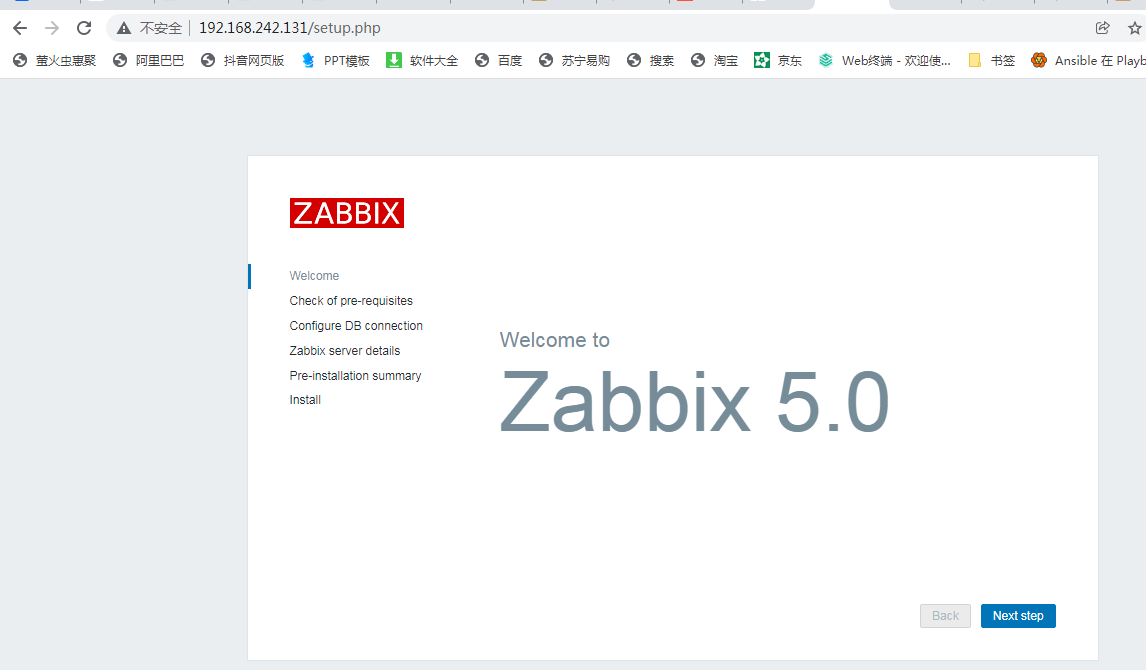Image resolution: width=1146 pixels, height=670 pixels.
Task: Open the 阿里巴巴 bookmark
Action: tap(148, 61)
